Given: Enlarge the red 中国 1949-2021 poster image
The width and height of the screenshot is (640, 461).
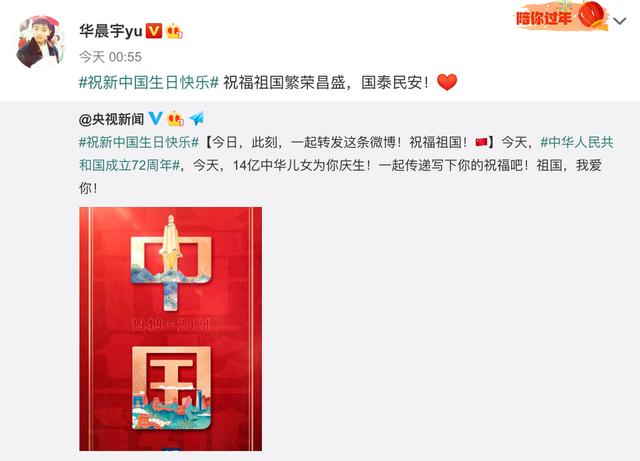Looking at the screenshot, I should [x=171, y=329].
